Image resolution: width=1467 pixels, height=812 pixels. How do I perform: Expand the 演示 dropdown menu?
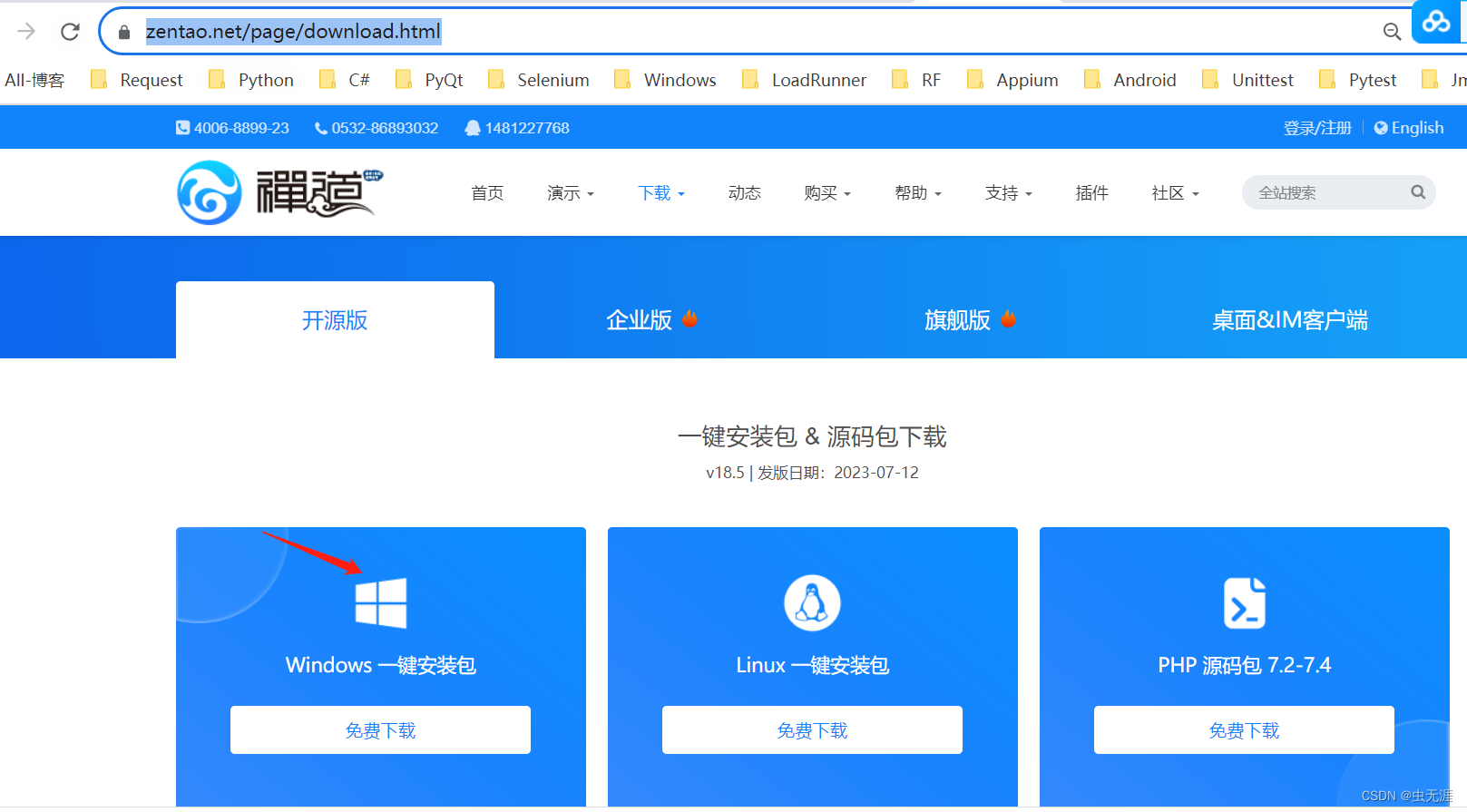571,192
